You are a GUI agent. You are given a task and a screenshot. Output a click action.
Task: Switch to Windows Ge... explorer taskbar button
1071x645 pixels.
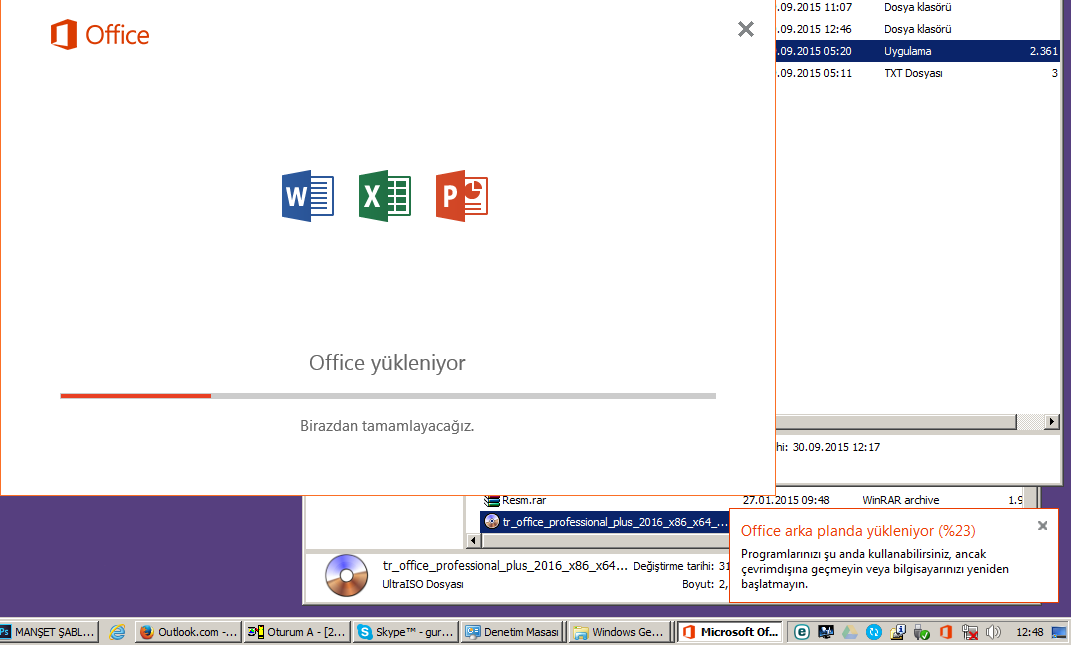(620, 632)
